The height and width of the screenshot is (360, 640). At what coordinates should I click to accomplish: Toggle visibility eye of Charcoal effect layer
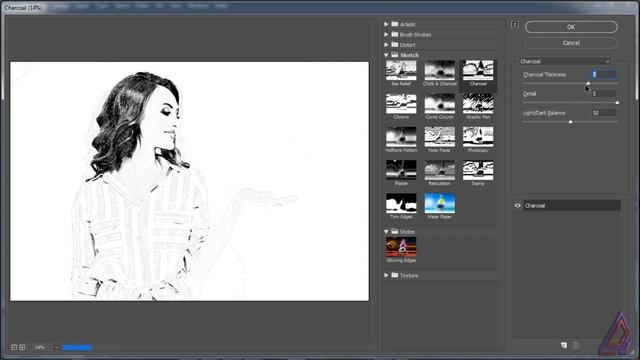(518, 205)
